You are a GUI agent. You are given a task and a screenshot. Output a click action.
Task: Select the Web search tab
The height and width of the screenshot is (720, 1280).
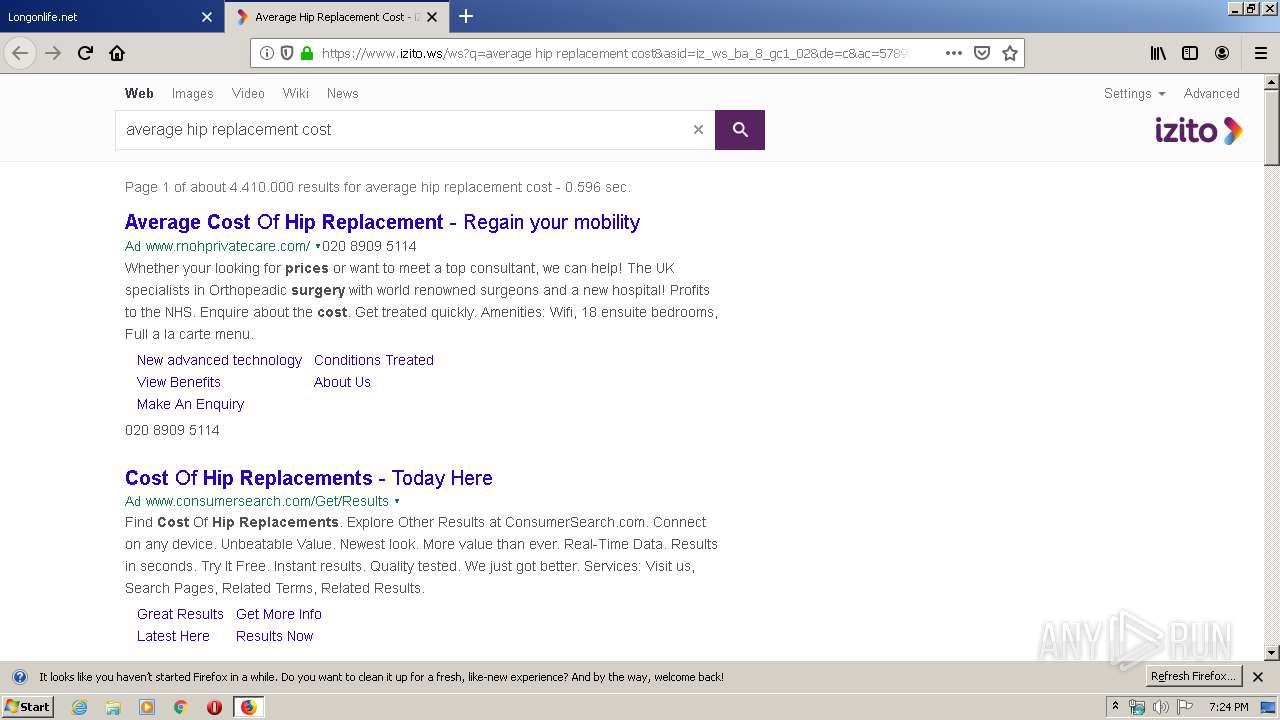(139, 93)
